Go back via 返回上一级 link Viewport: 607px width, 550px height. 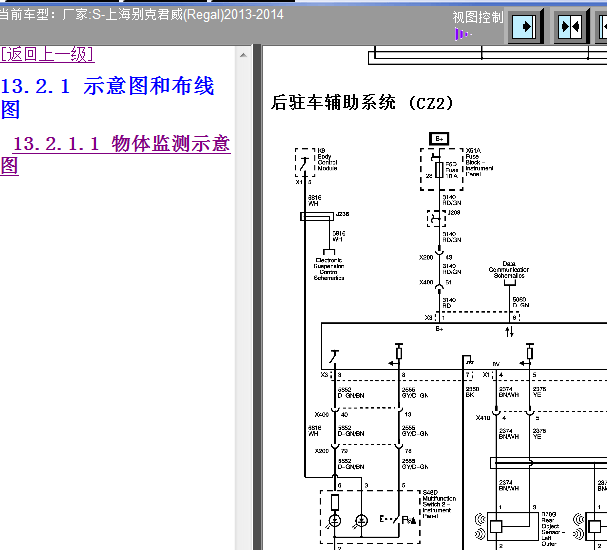[47, 54]
